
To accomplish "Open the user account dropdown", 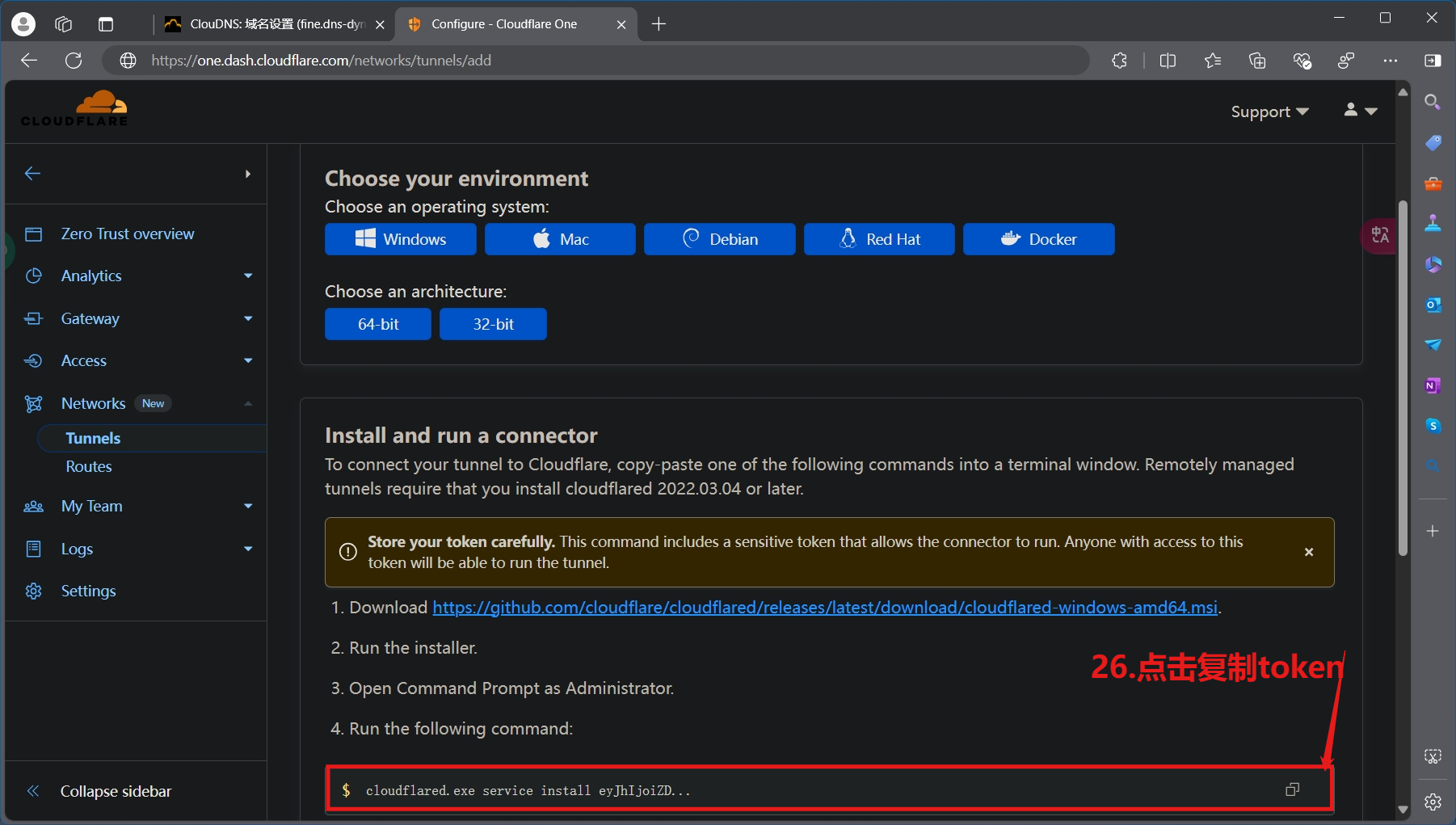I will 1361,110.
